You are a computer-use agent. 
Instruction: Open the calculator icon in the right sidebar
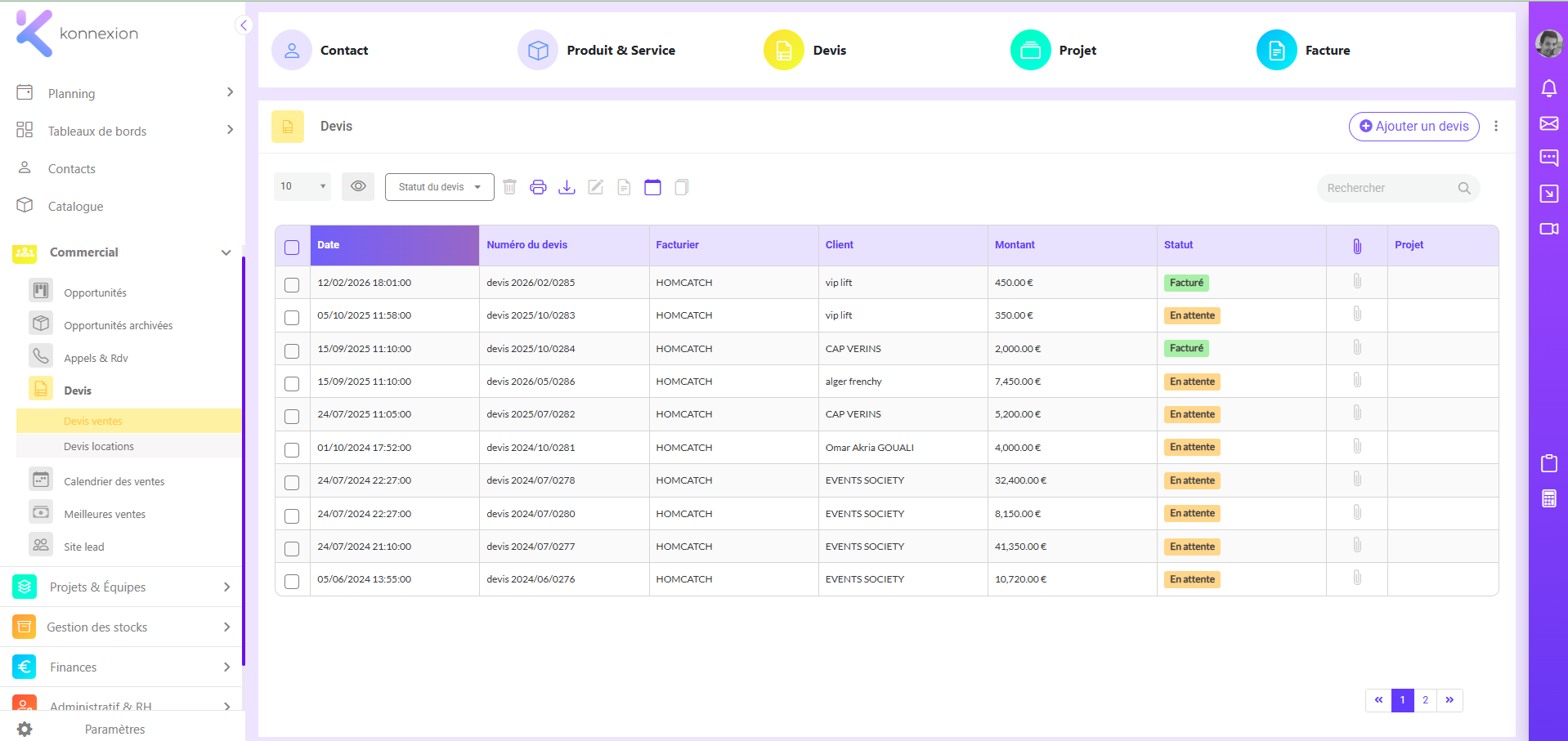(1548, 498)
